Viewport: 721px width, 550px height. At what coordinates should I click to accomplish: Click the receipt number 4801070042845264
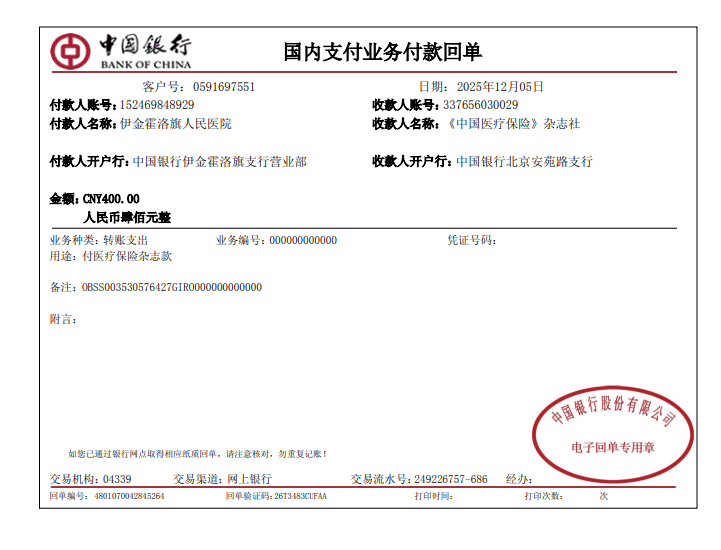[x=129, y=496]
